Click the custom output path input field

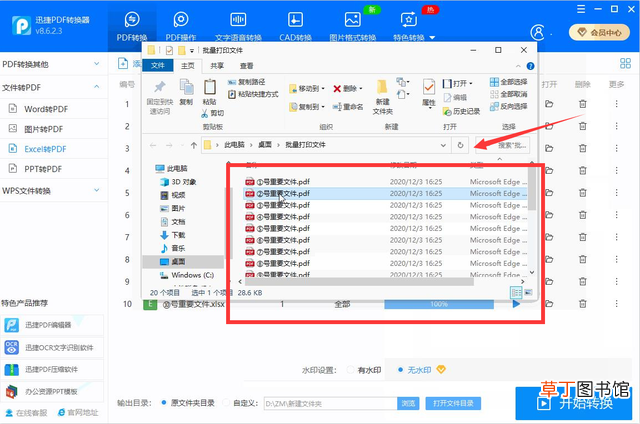330,404
